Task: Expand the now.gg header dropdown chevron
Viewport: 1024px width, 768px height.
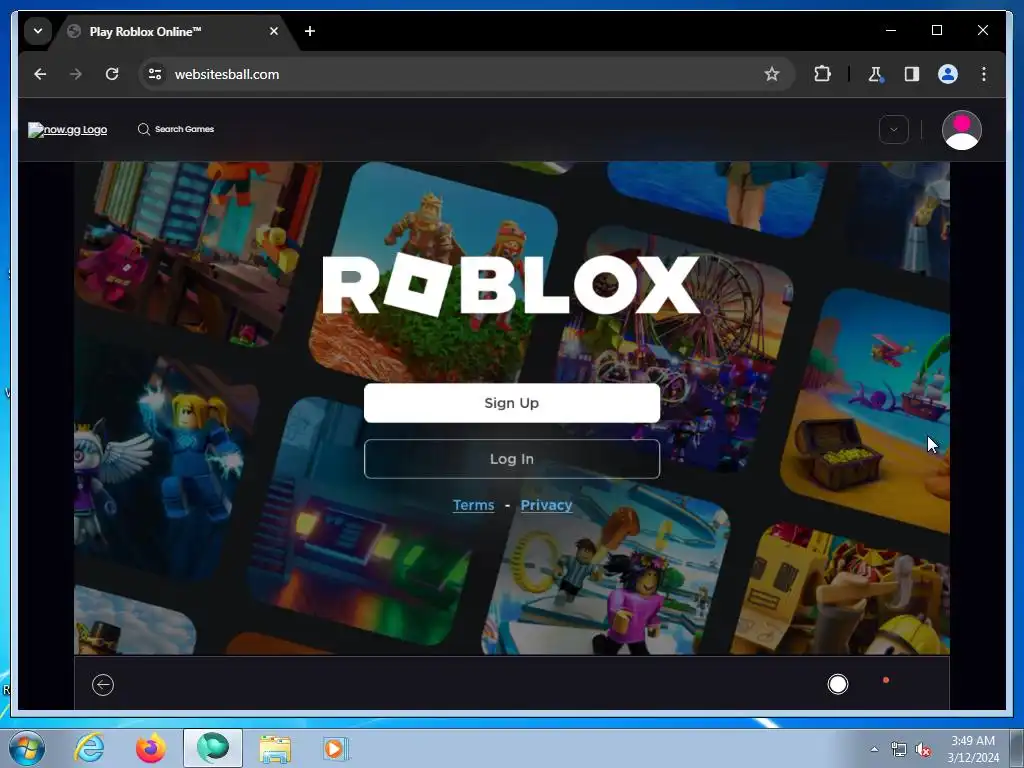Action: 893,129
